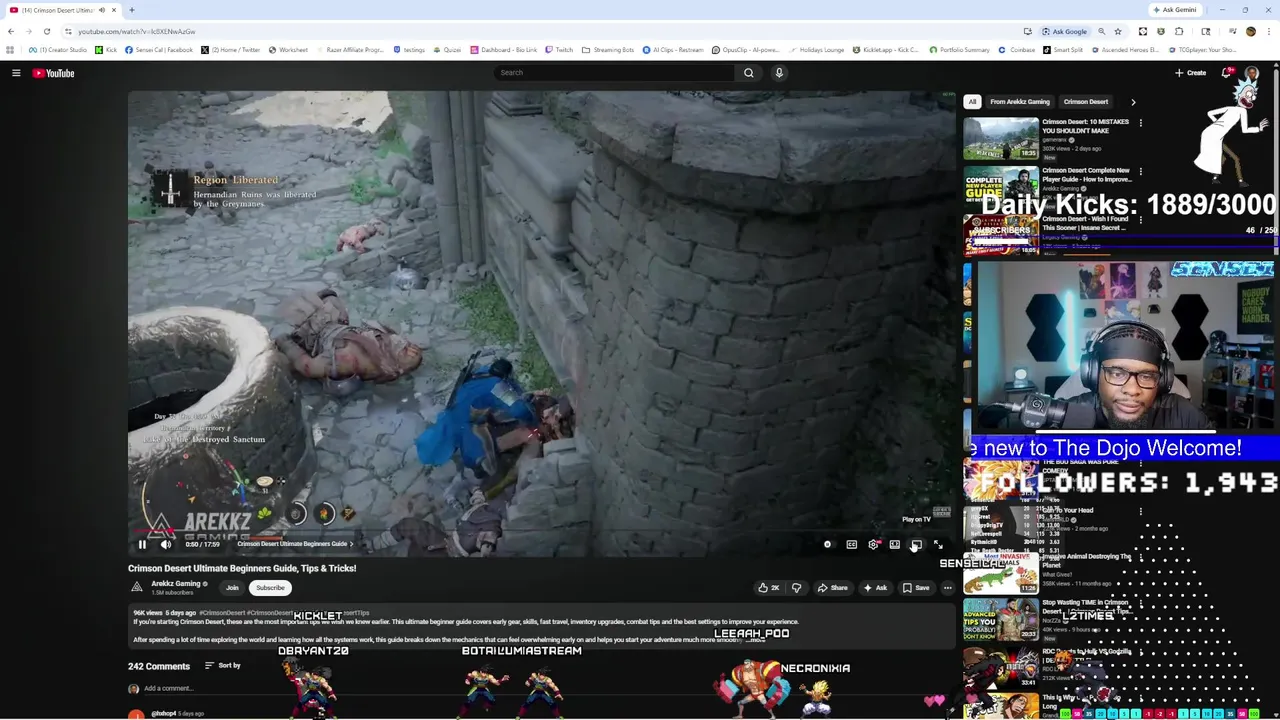Select the All filter chip
The image size is (1280, 720).
coord(972,102)
